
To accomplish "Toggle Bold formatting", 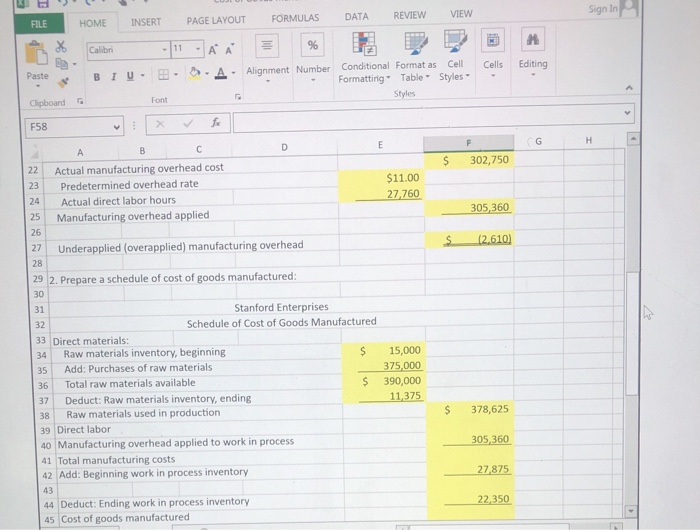I will pos(96,77).
